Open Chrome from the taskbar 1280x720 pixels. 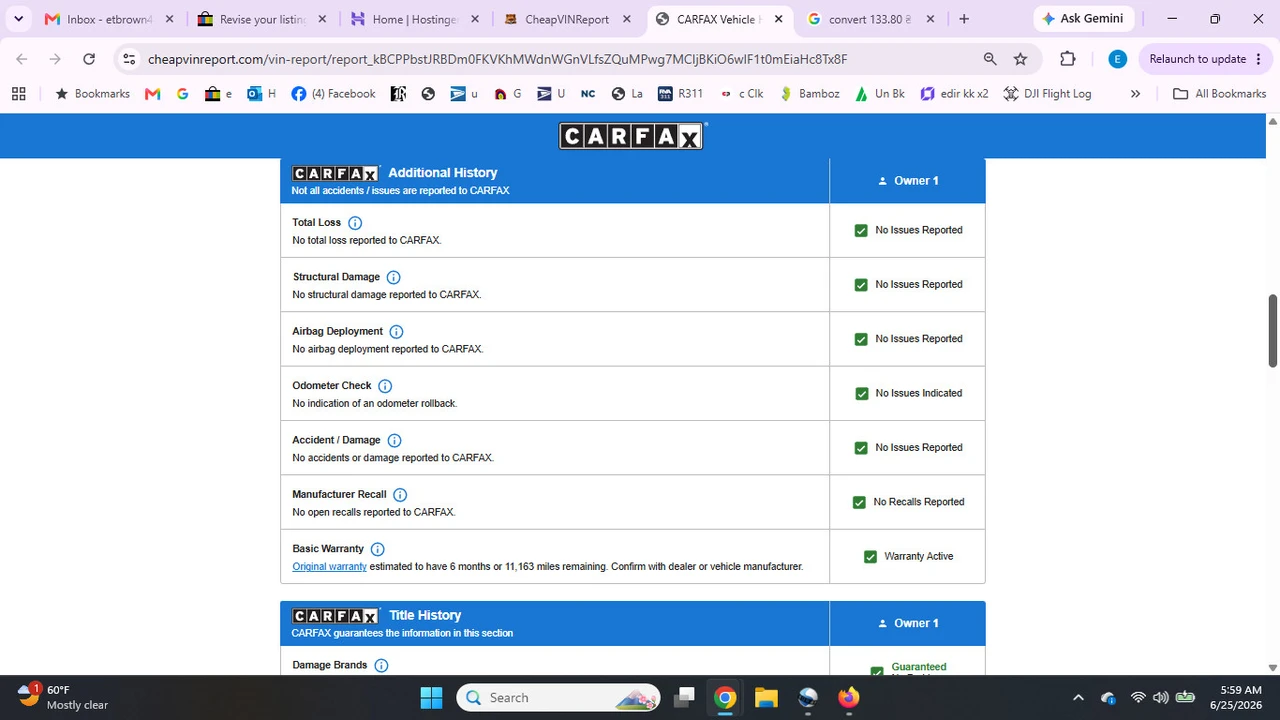(725, 697)
